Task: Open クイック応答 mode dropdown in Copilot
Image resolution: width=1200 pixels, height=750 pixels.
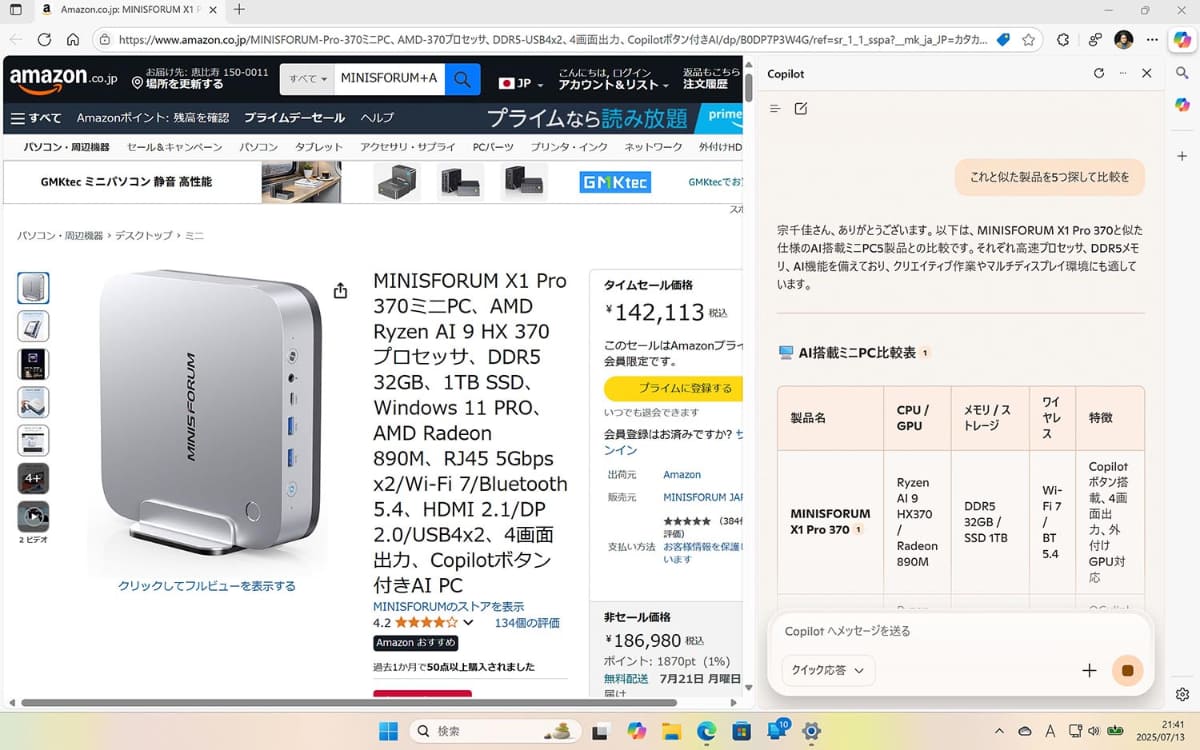Action: coord(828,670)
